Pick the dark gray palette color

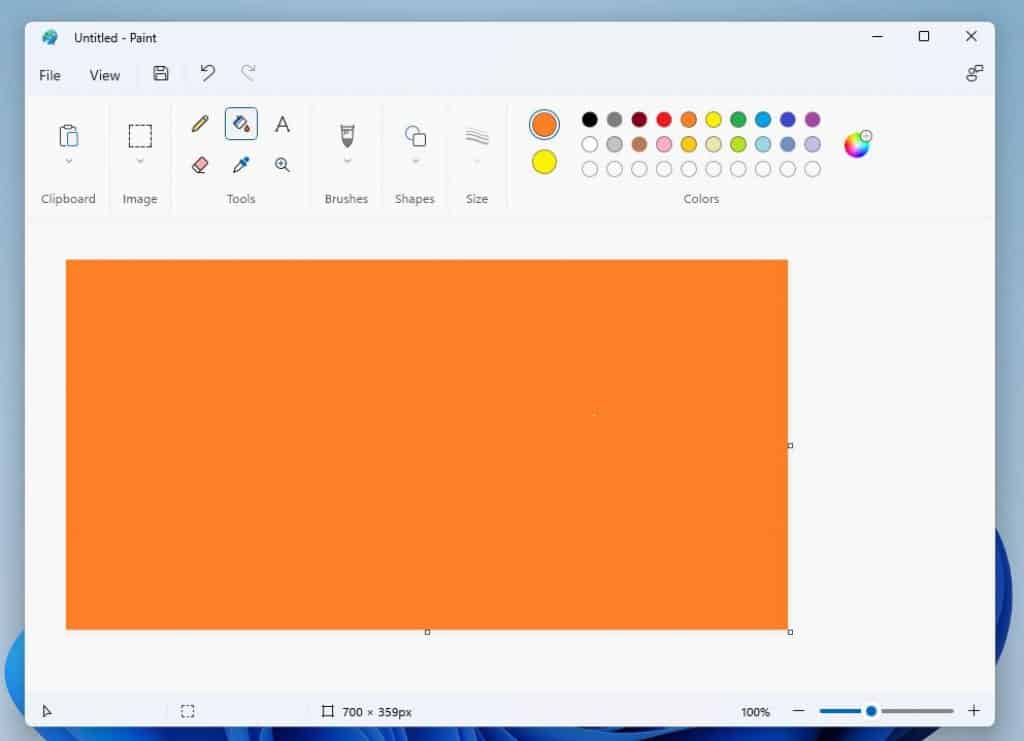(x=615, y=119)
